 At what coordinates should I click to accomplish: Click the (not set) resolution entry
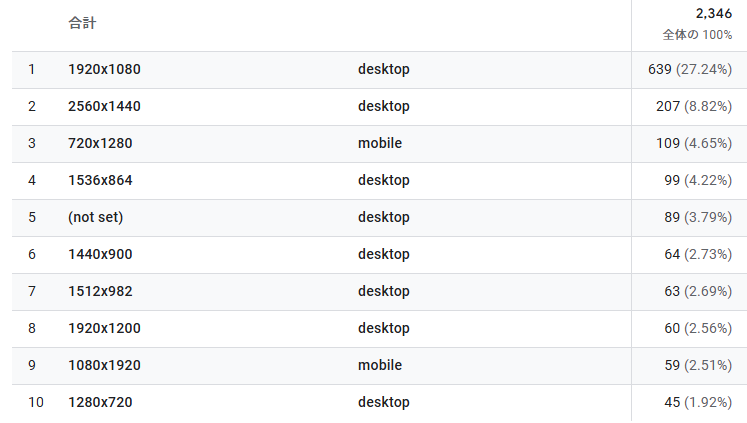[96, 218]
